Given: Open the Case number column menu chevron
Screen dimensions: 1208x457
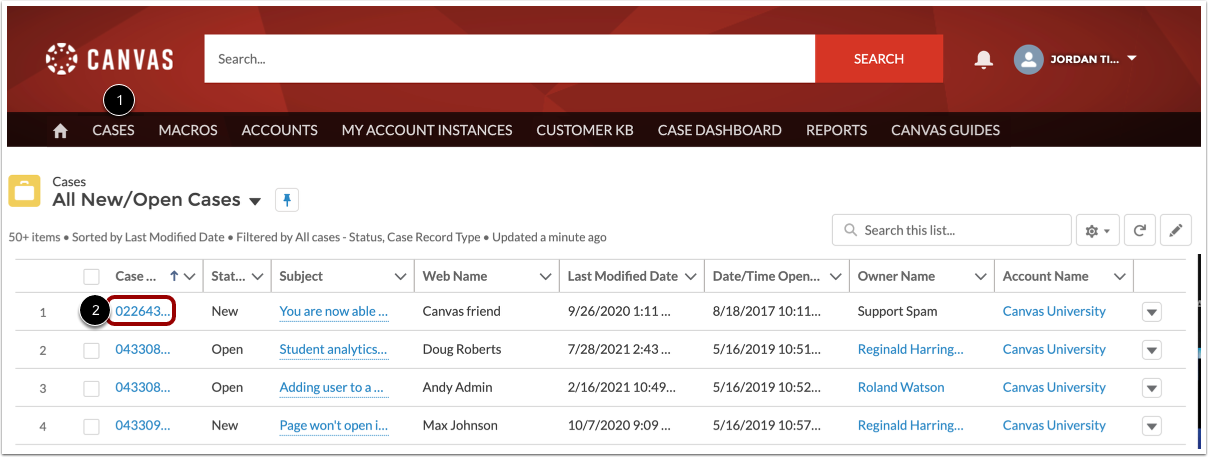Looking at the screenshot, I should click(x=189, y=277).
